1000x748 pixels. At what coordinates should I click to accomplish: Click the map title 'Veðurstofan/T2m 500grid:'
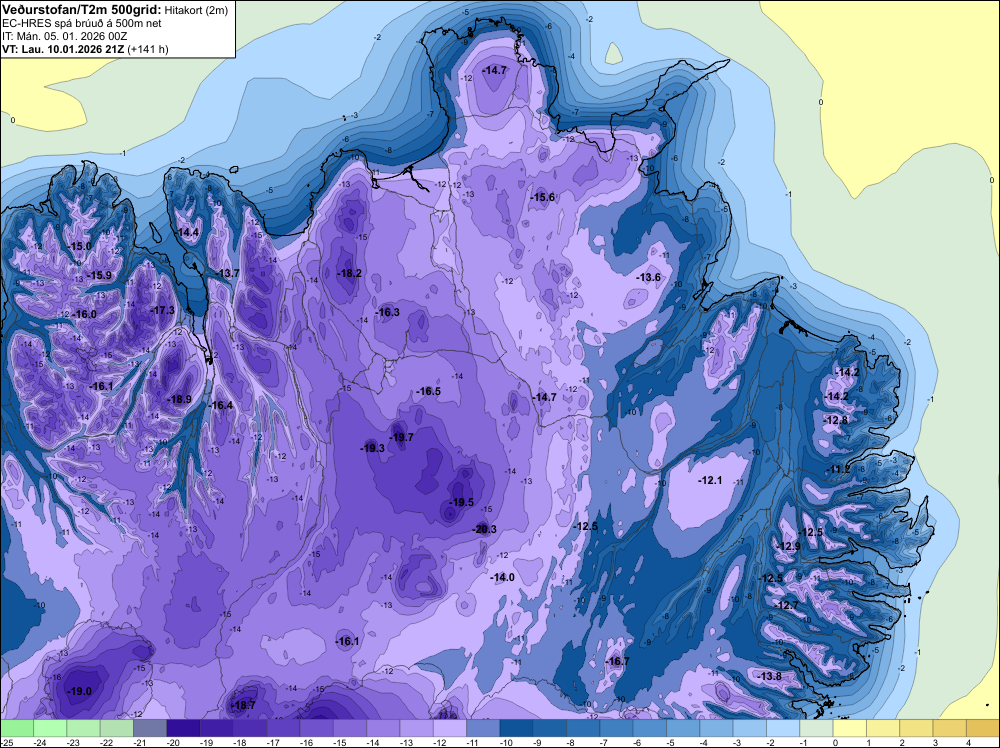click(82, 9)
